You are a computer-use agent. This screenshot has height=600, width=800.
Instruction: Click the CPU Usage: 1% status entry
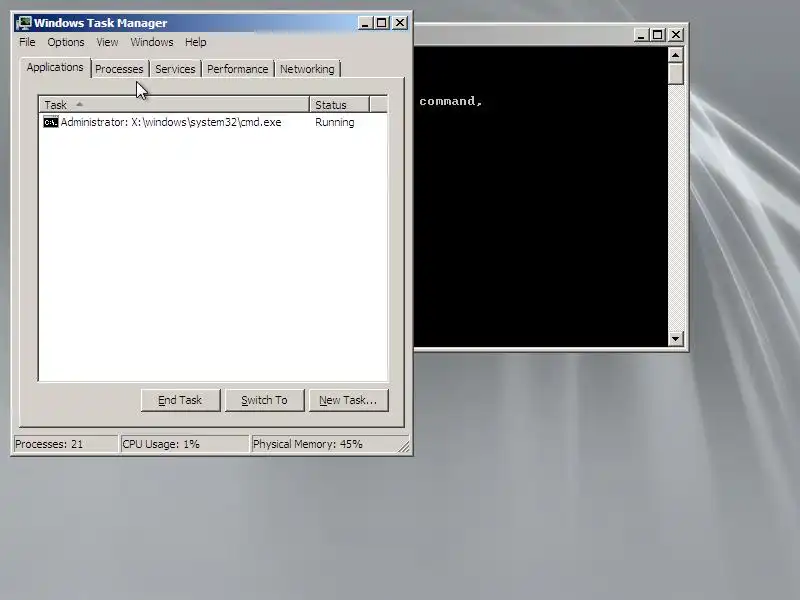(x=185, y=444)
